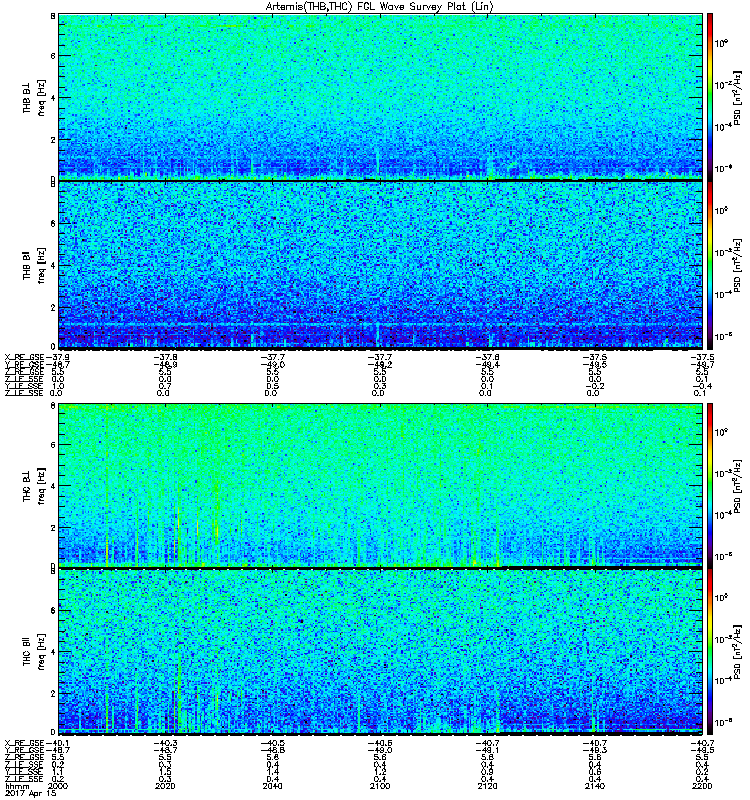
Task: Click the color bar beside the THC B⊥ panel
Action: tap(710, 485)
